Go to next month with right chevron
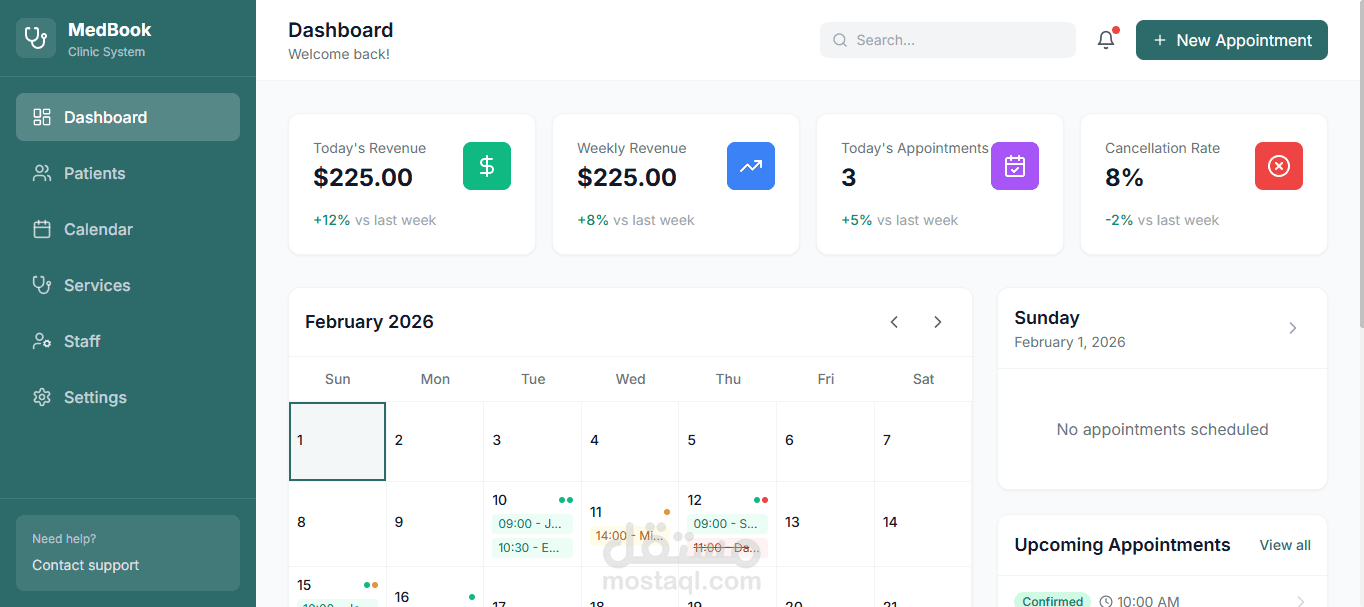The width and height of the screenshot is (1364, 607). click(938, 322)
